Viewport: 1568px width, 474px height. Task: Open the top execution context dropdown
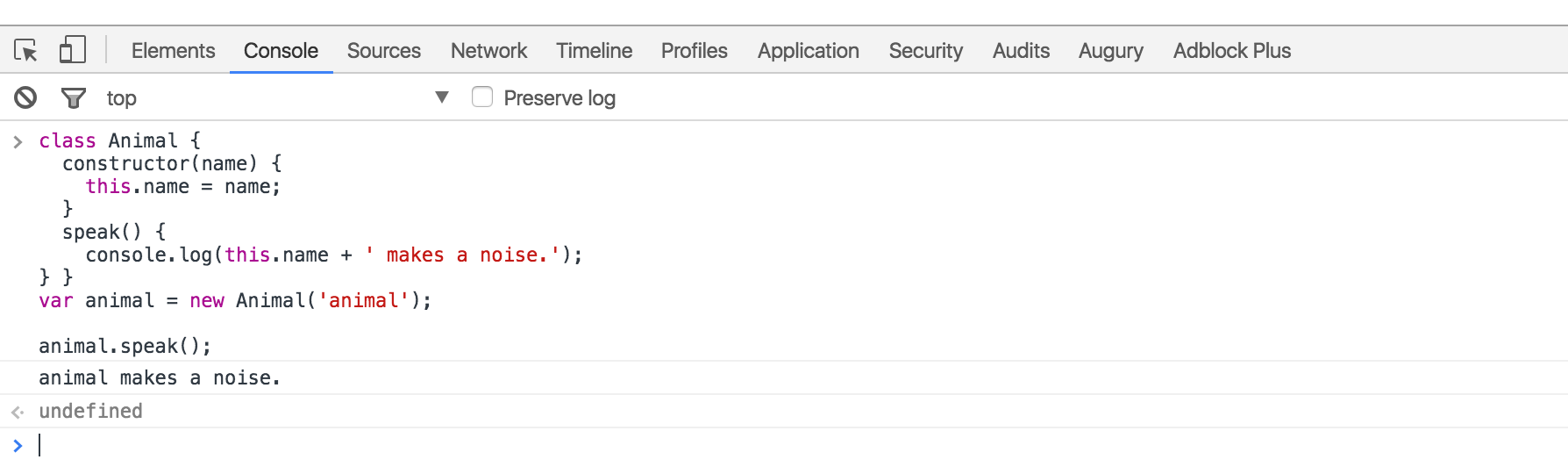tap(441, 97)
